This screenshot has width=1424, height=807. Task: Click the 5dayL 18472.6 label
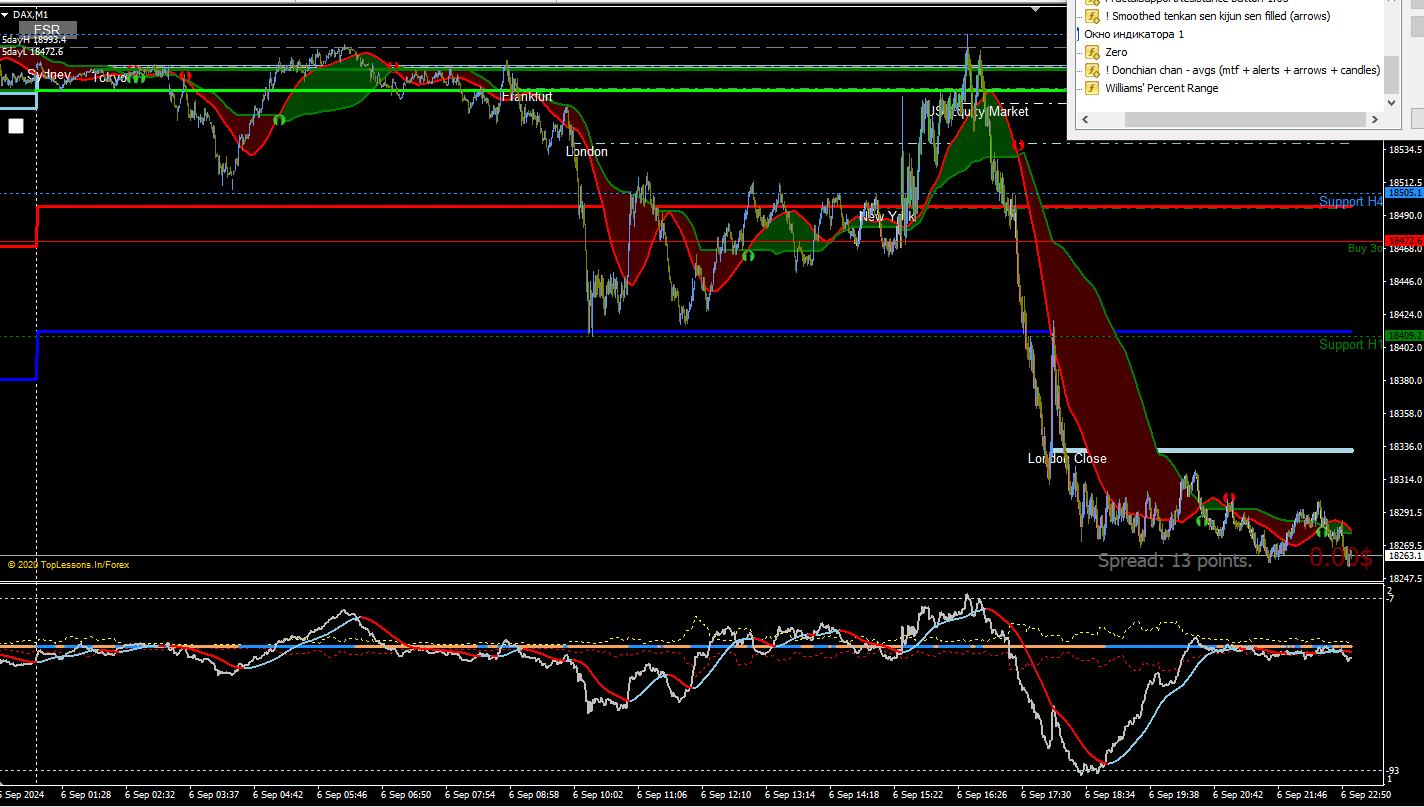click(x=32, y=51)
